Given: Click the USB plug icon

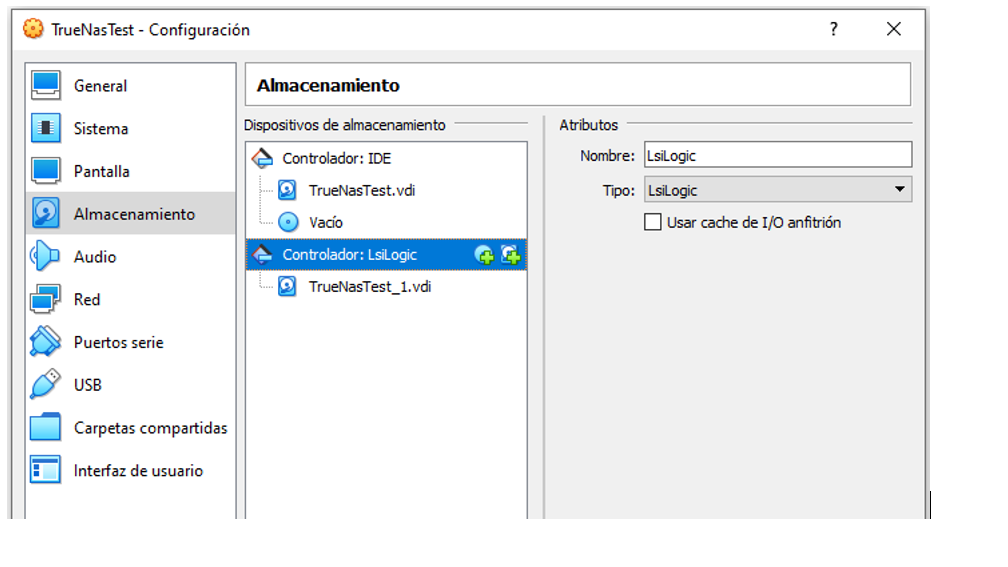Looking at the screenshot, I should [45, 384].
